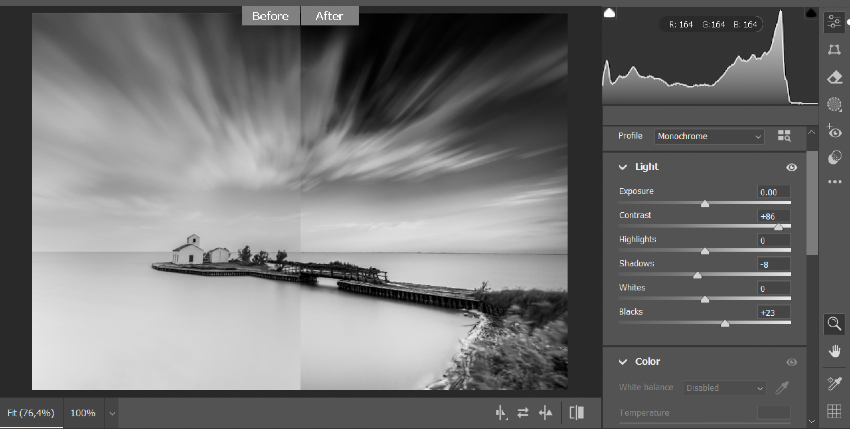Open the zoom level dropdown arrow
The width and height of the screenshot is (850, 429).
click(x=112, y=413)
